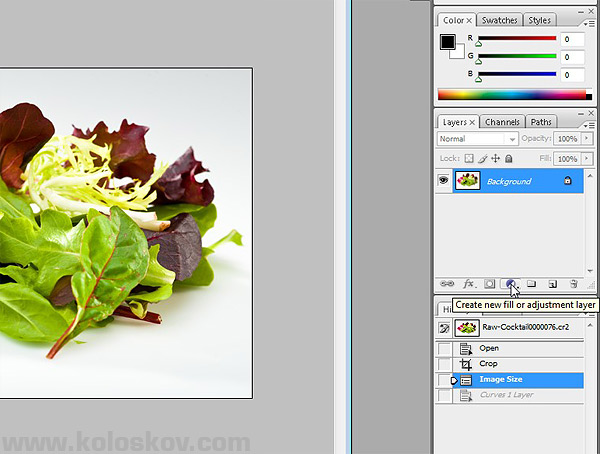Click the Opacity value field

(x=567, y=139)
